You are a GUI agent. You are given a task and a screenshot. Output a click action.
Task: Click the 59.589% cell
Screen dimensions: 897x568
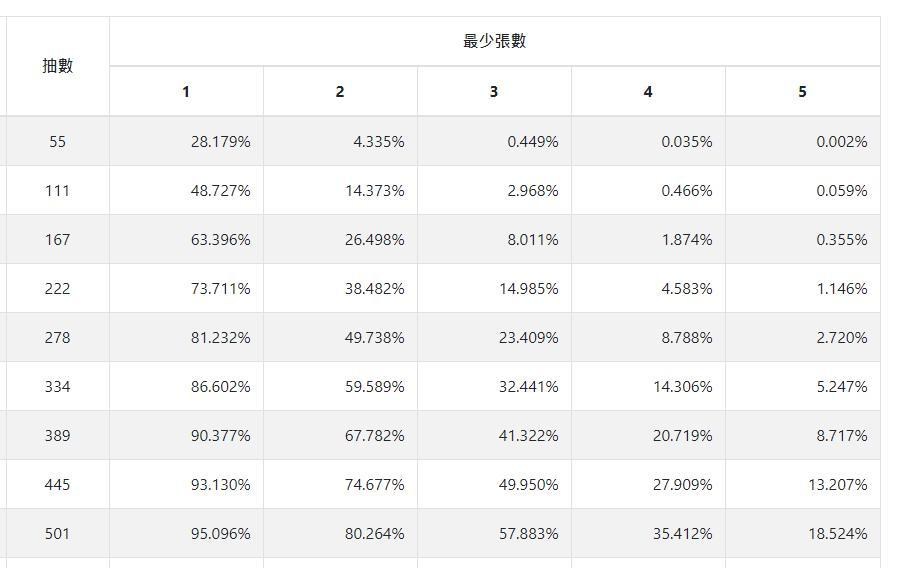coord(375,387)
